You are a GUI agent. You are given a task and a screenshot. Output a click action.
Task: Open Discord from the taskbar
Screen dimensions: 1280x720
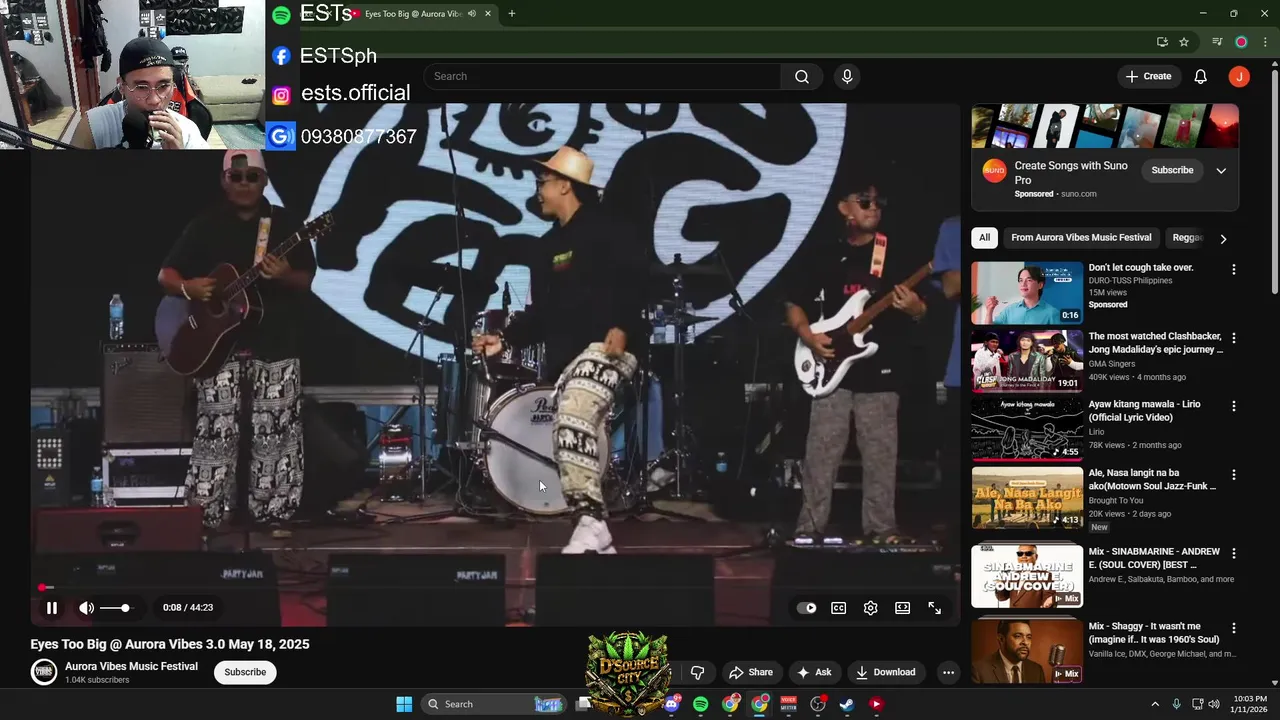tap(671, 704)
